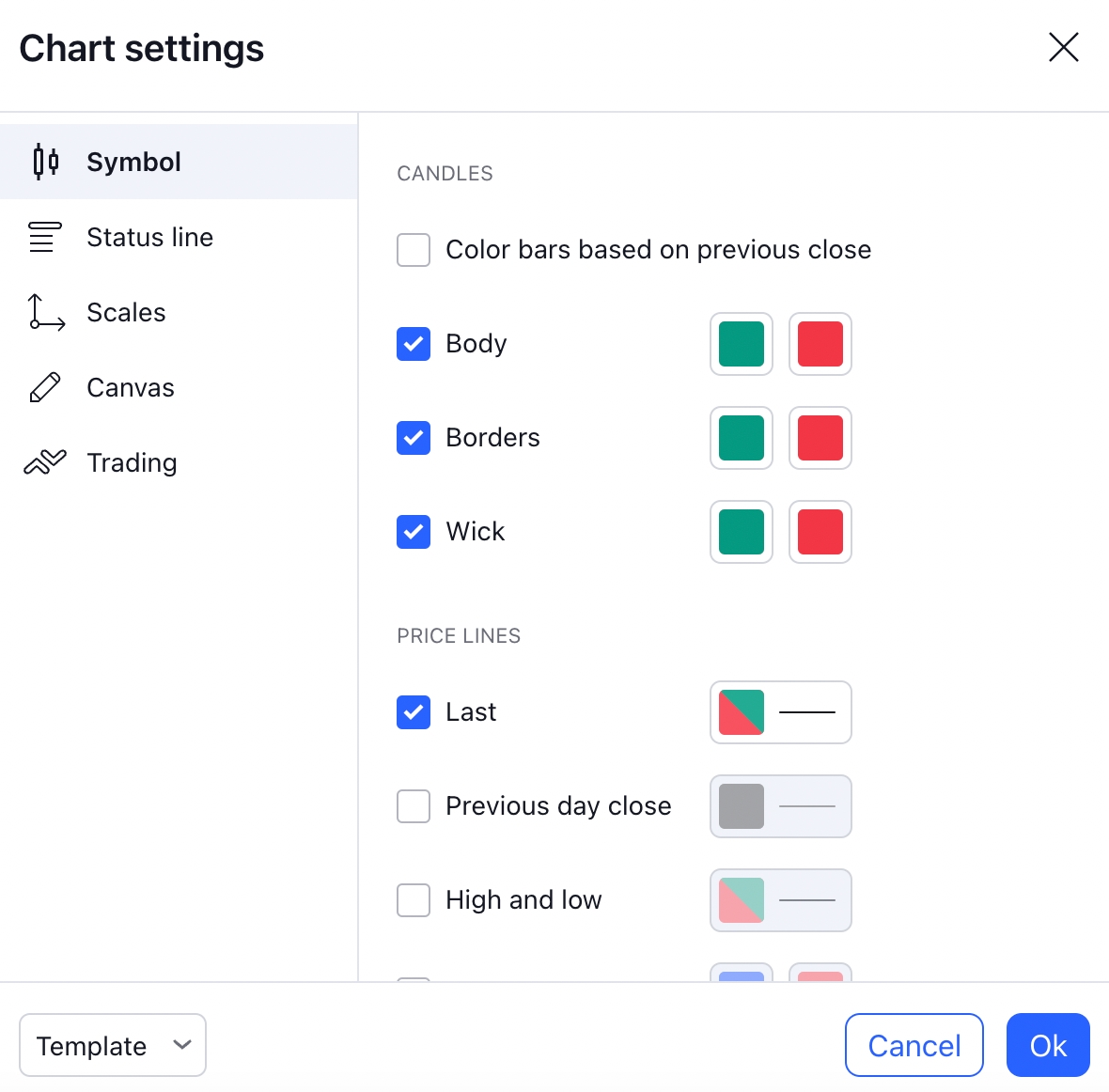Change the red Borders down color swatch

pos(820,438)
